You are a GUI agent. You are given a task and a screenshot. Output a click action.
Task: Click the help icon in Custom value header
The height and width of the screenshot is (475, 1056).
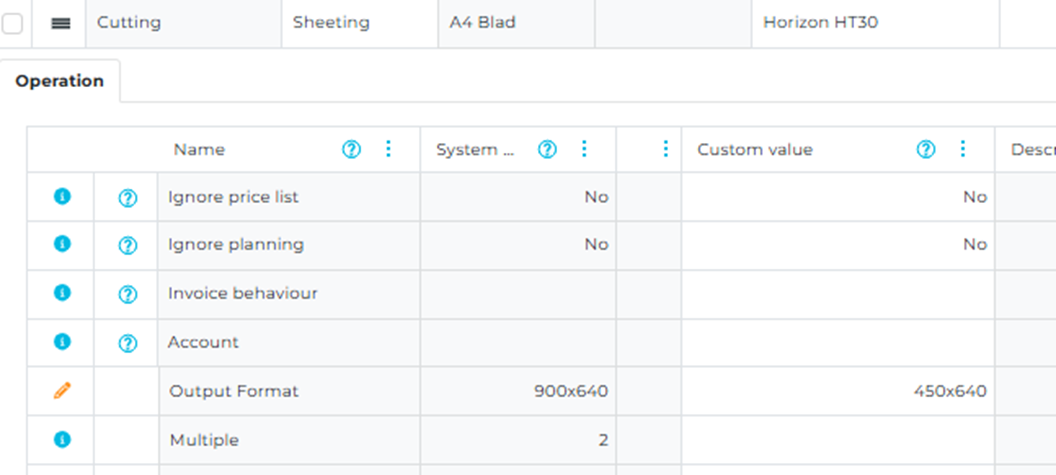[x=926, y=149]
